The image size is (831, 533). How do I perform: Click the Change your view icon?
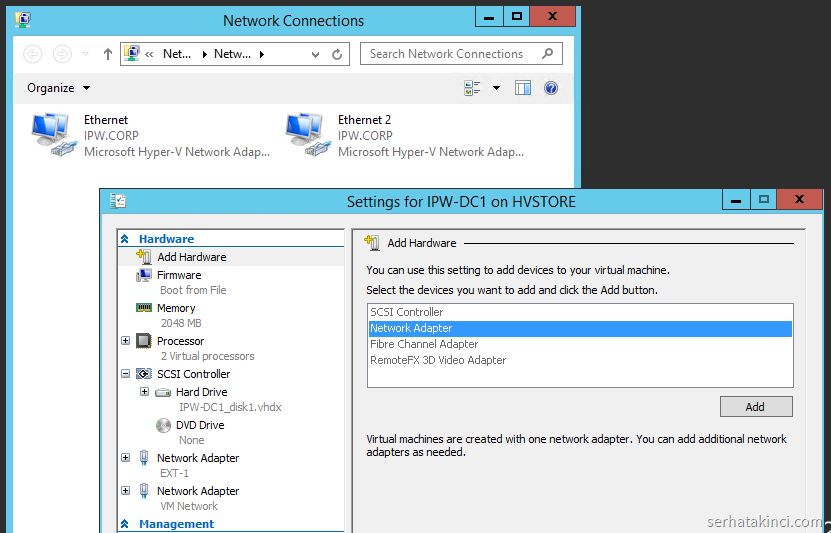point(472,88)
